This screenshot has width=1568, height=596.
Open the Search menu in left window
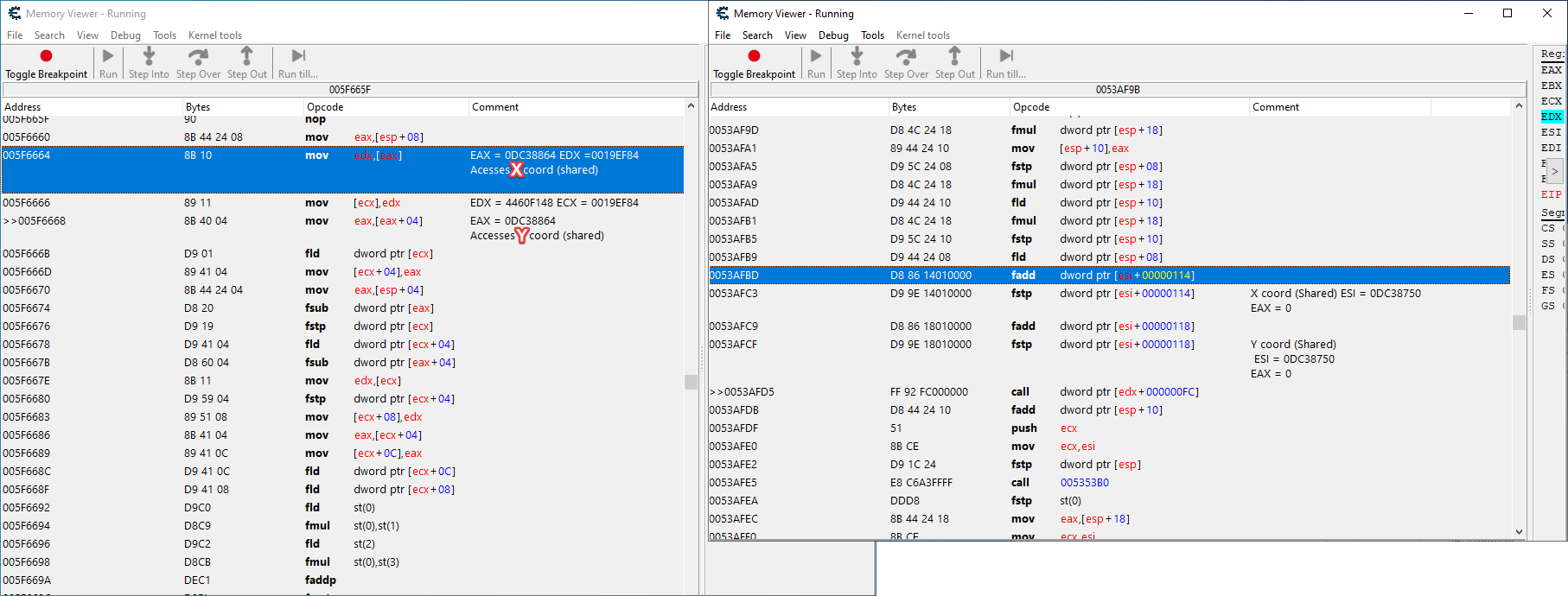click(x=49, y=35)
